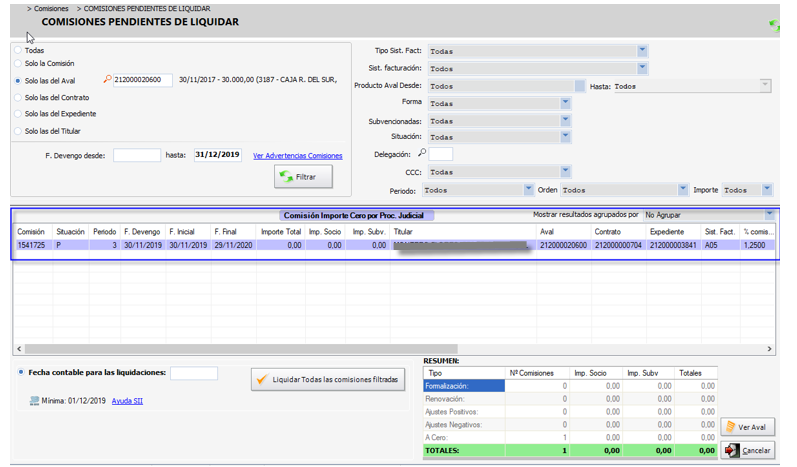Choose Solo las del Expediente option
This screenshot has height=467, width=797.
[18, 114]
